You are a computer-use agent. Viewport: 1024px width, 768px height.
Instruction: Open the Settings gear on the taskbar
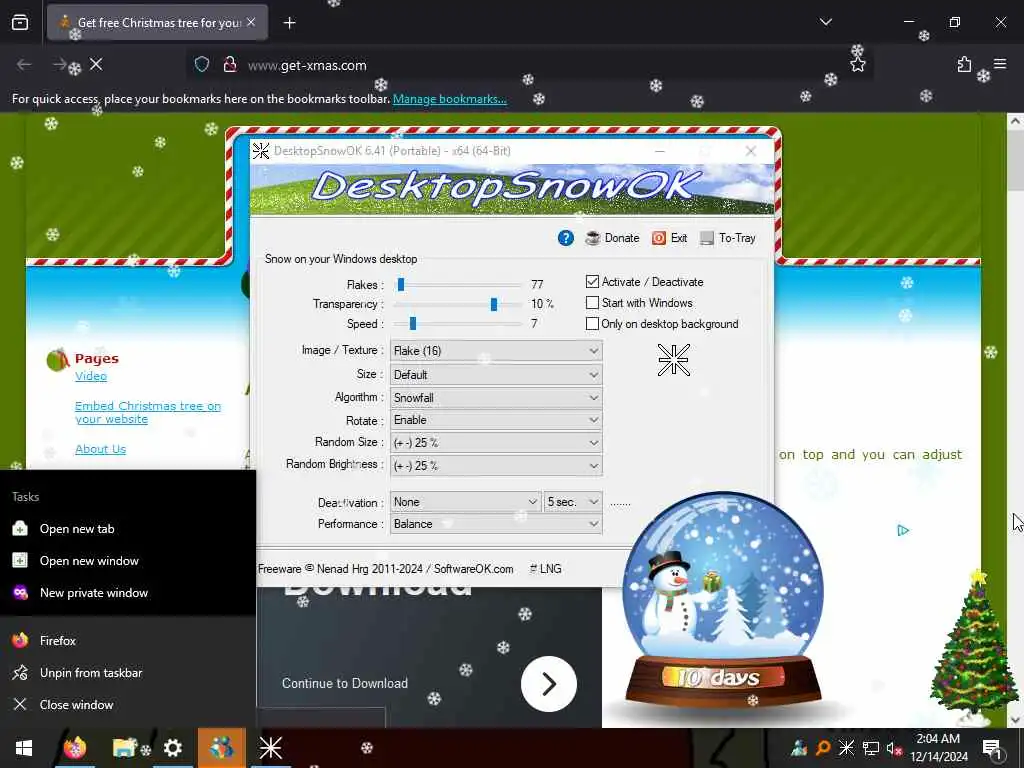coord(173,748)
